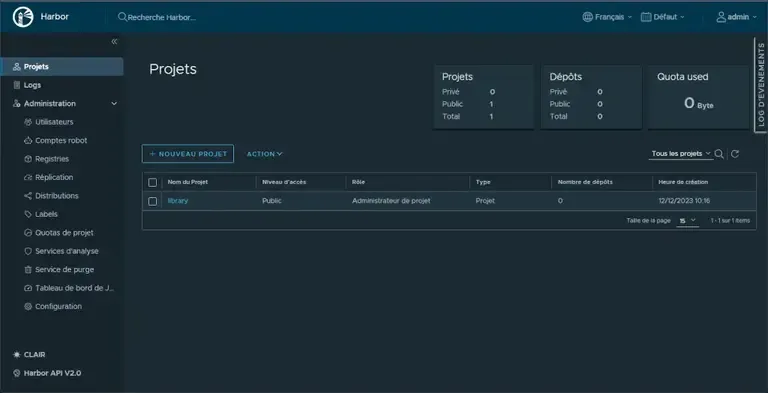Image resolution: width=768 pixels, height=393 pixels.
Task: Open Projets in the sidebar
Action: tap(62, 67)
